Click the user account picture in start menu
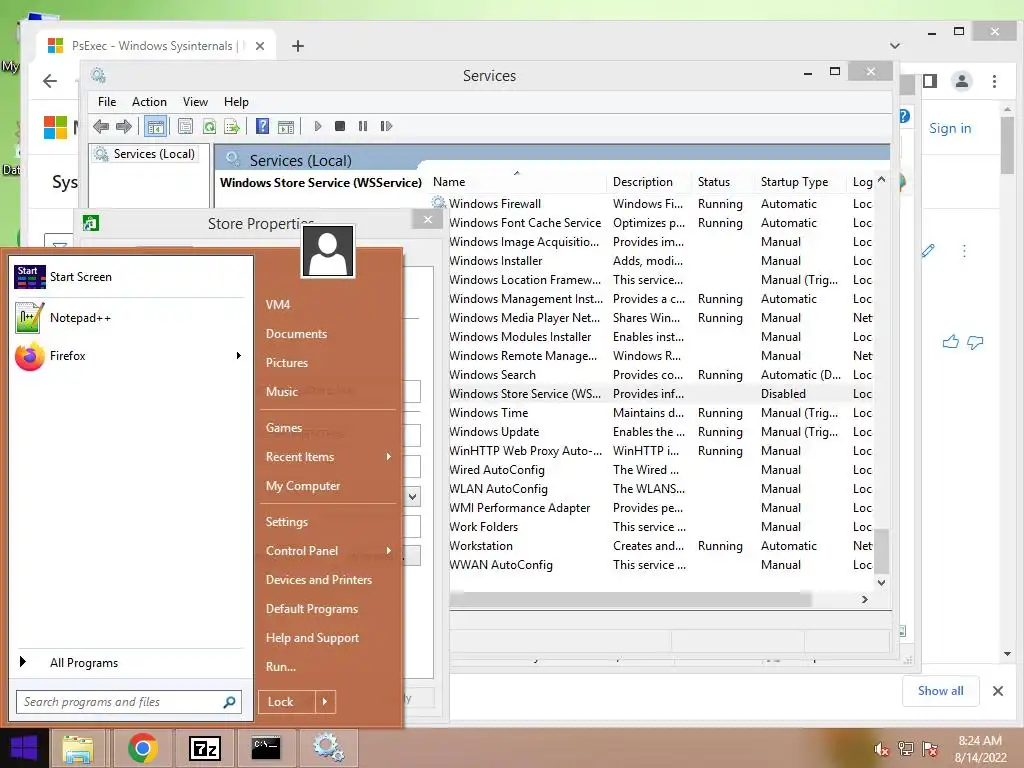This screenshot has height=768, width=1024. point(328,251)
